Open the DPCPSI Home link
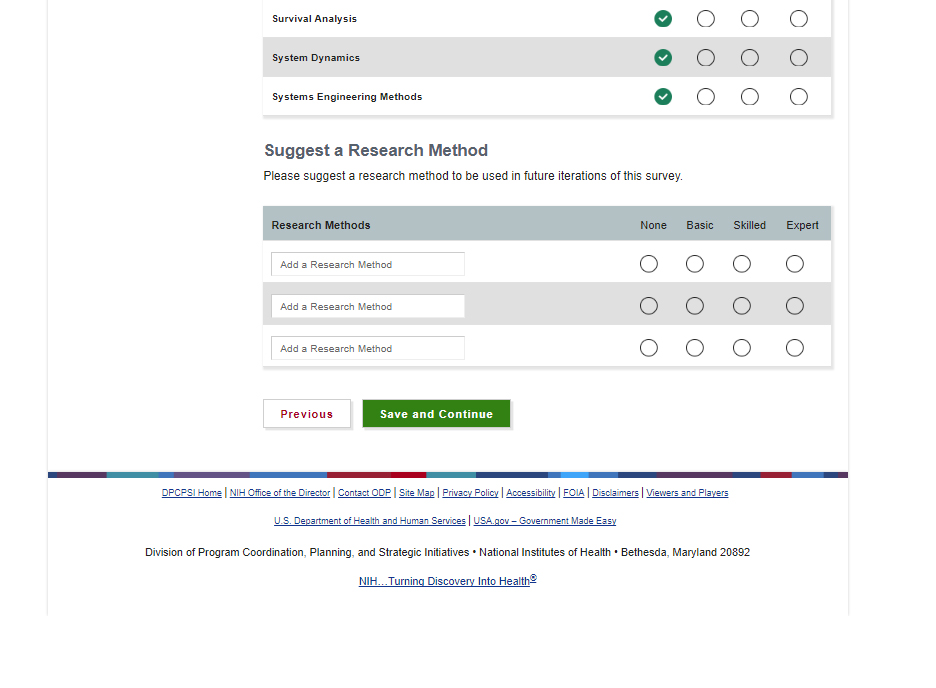 tap(192, 493)
